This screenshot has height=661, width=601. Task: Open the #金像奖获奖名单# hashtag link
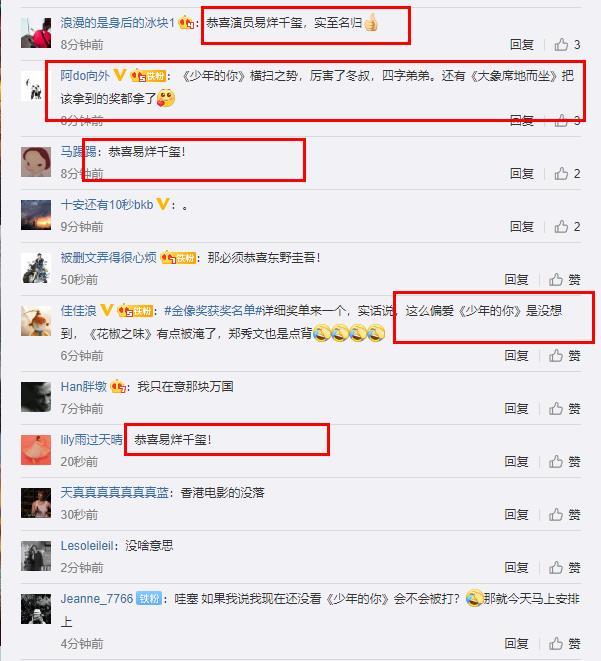pos(209,311)
